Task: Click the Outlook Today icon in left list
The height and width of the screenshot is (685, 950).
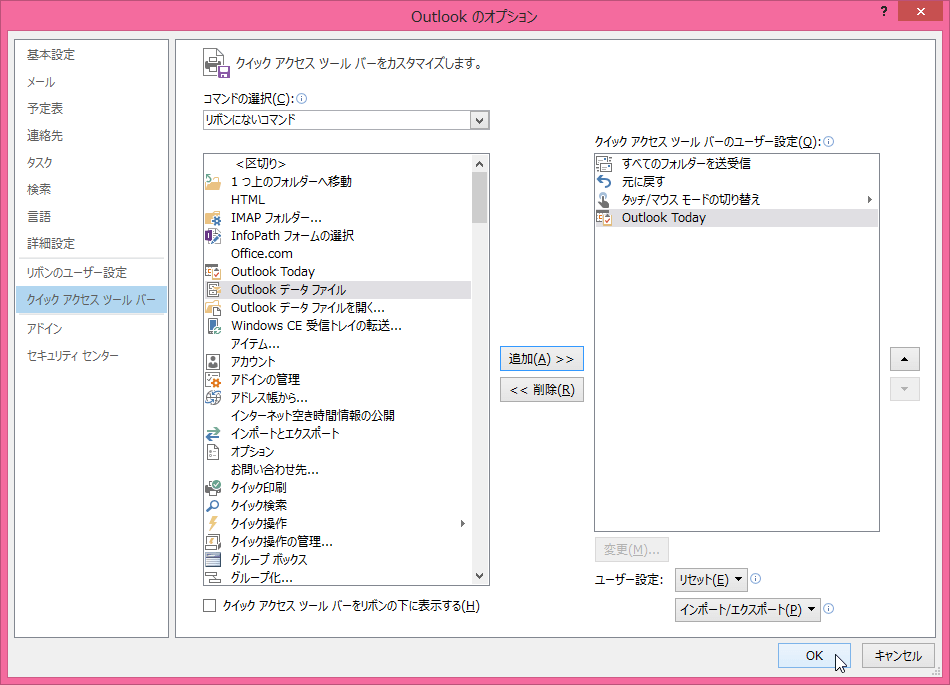Action: pos(213,272)
